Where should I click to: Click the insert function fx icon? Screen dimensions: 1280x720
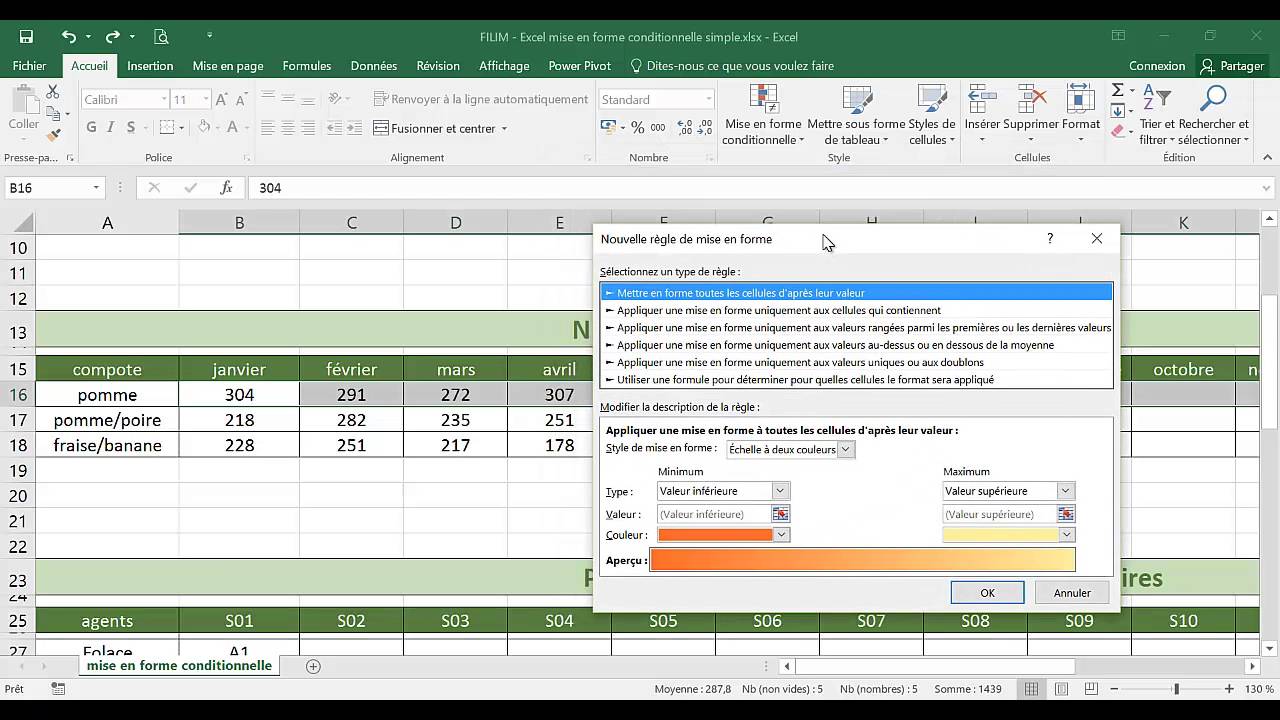click(x=226, y=188)
